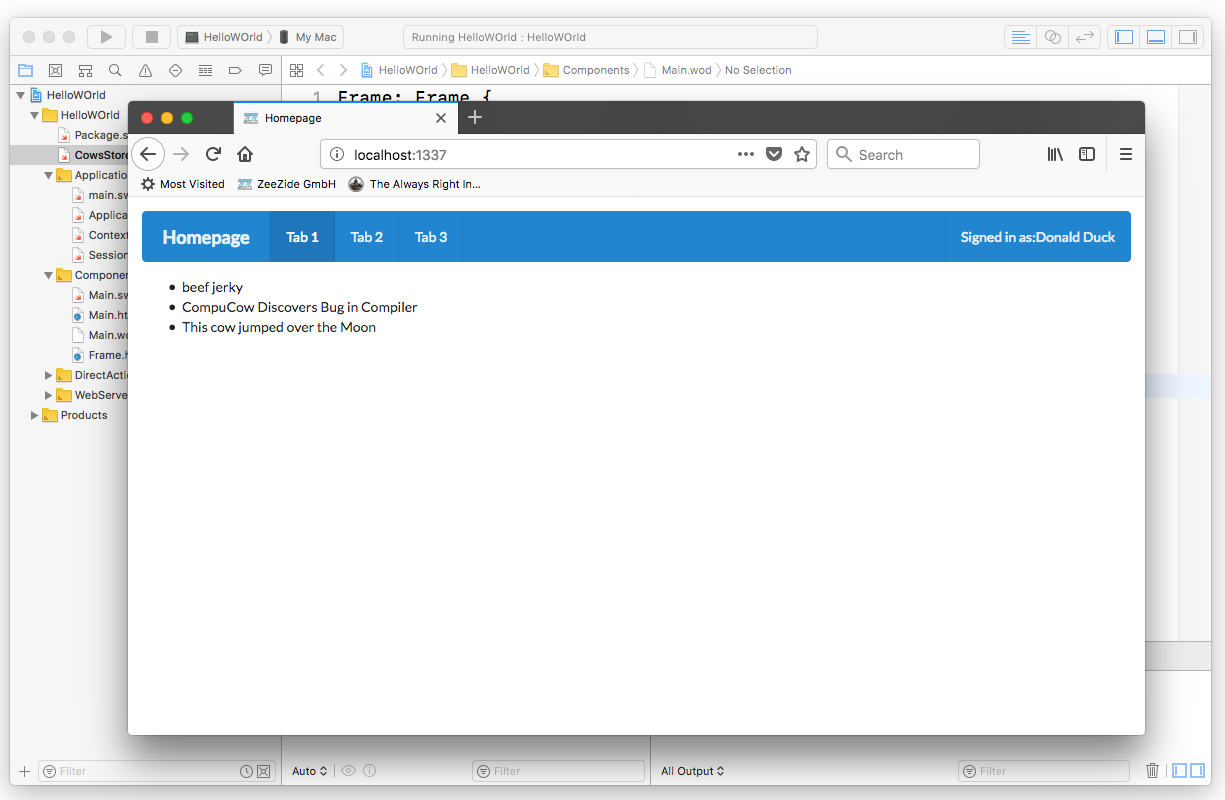
Task: Open the All Output dropdown
Action: 693,771
